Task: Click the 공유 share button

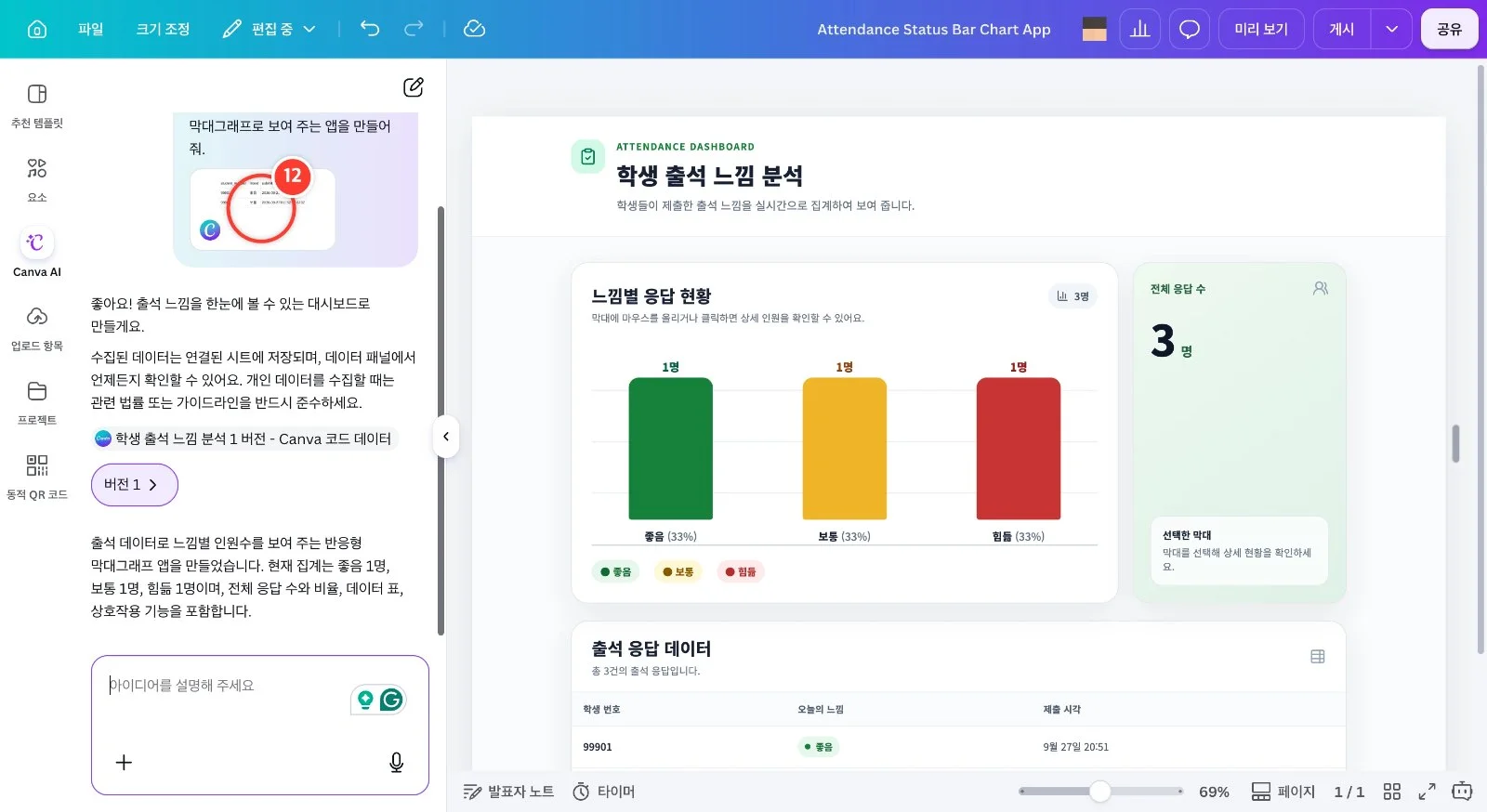Action: click(x=1450, y=29)
